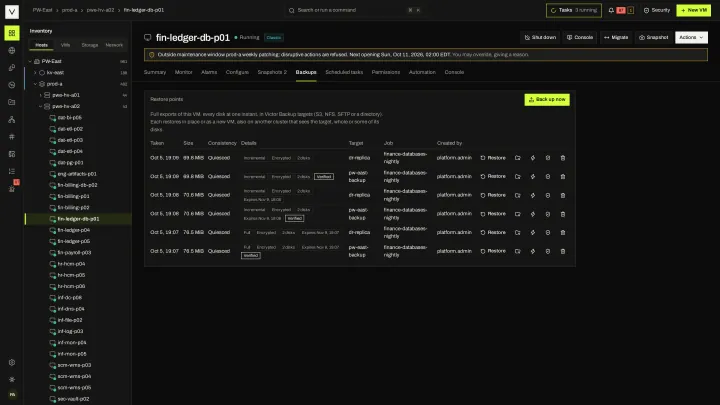This screenshot has width=720, height=405.
Task: Lightning icon for 19:08 dr-replica row
Action: 533,195
